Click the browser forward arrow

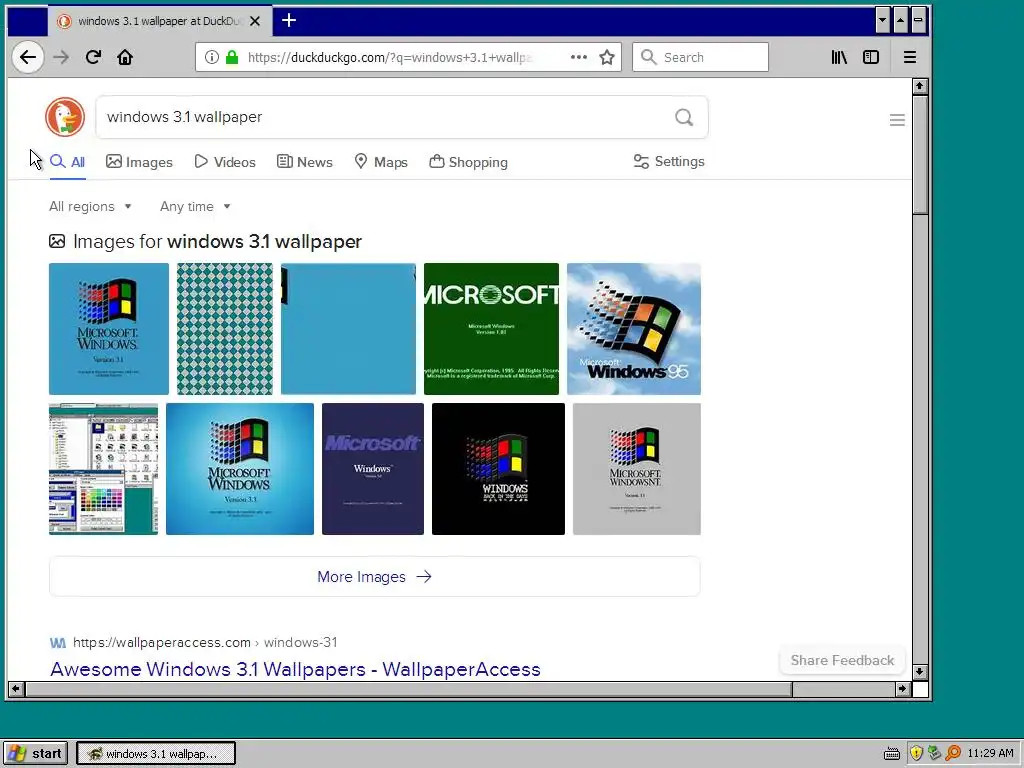pos(61,57)
